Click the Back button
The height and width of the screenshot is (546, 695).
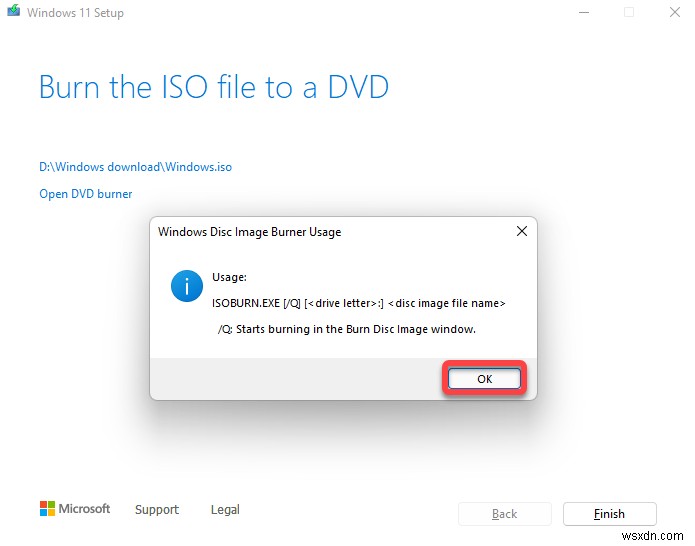click(x=504, y=514)
